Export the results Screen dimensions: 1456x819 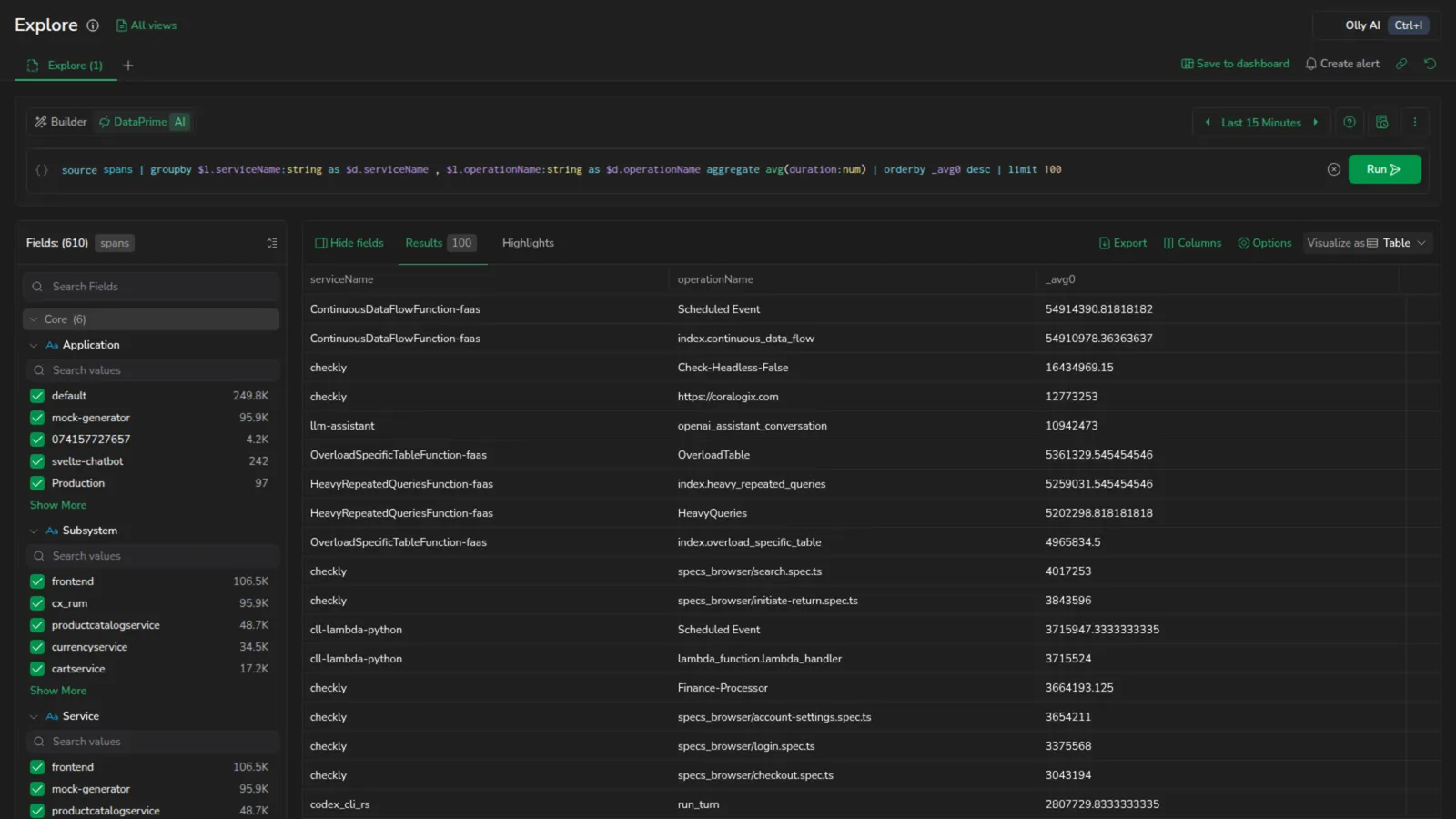pos(1123,243)
